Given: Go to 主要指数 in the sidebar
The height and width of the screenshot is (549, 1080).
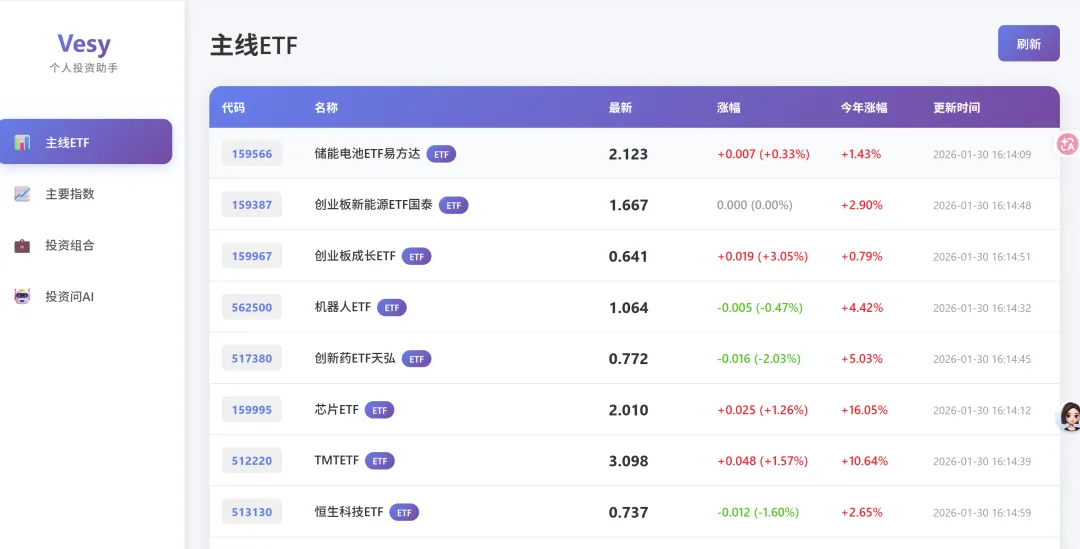Looking at the screenshot, I should [86, 194].
